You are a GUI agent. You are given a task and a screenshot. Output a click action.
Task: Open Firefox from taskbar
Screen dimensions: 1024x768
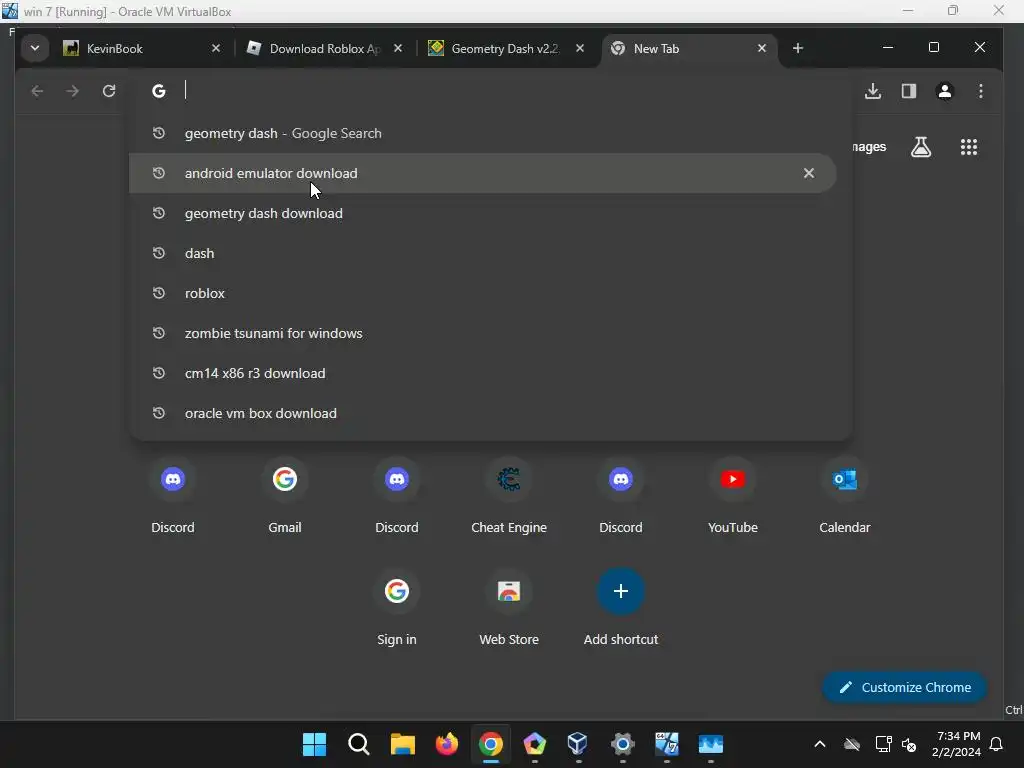pyautogui.click(x=447, y=744)
